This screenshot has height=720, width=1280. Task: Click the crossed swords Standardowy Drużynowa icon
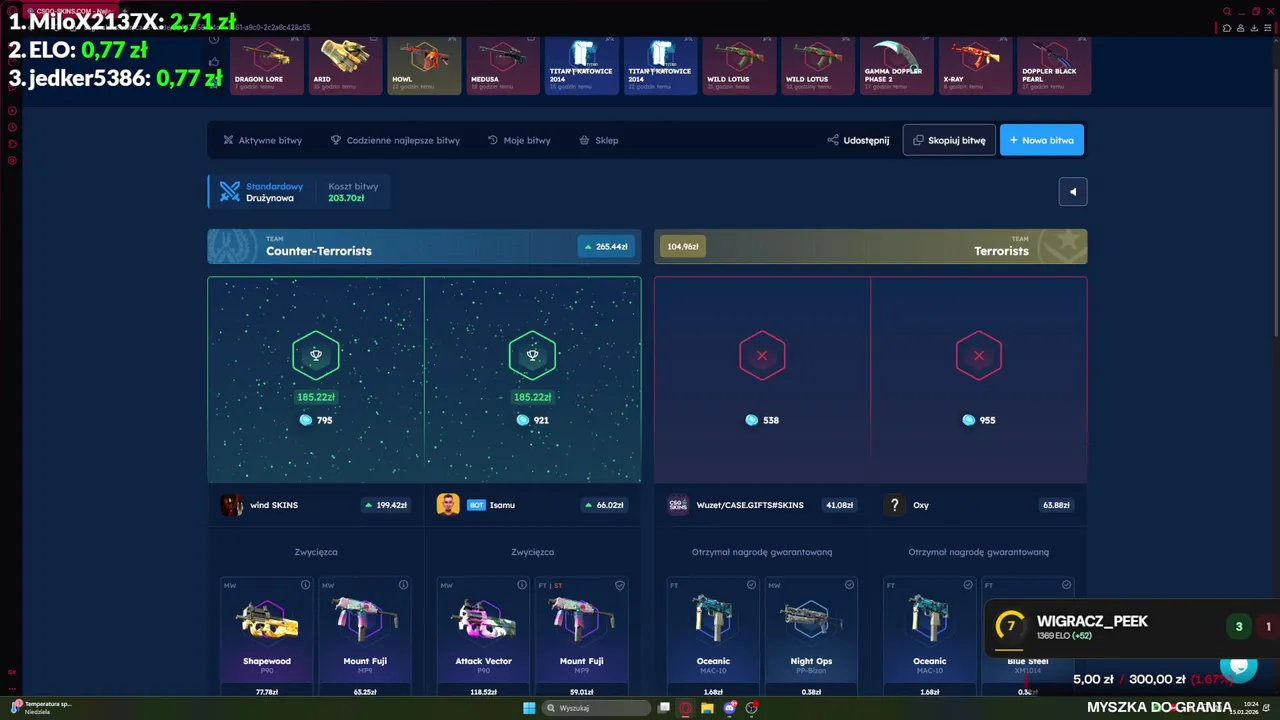point(230,191)
